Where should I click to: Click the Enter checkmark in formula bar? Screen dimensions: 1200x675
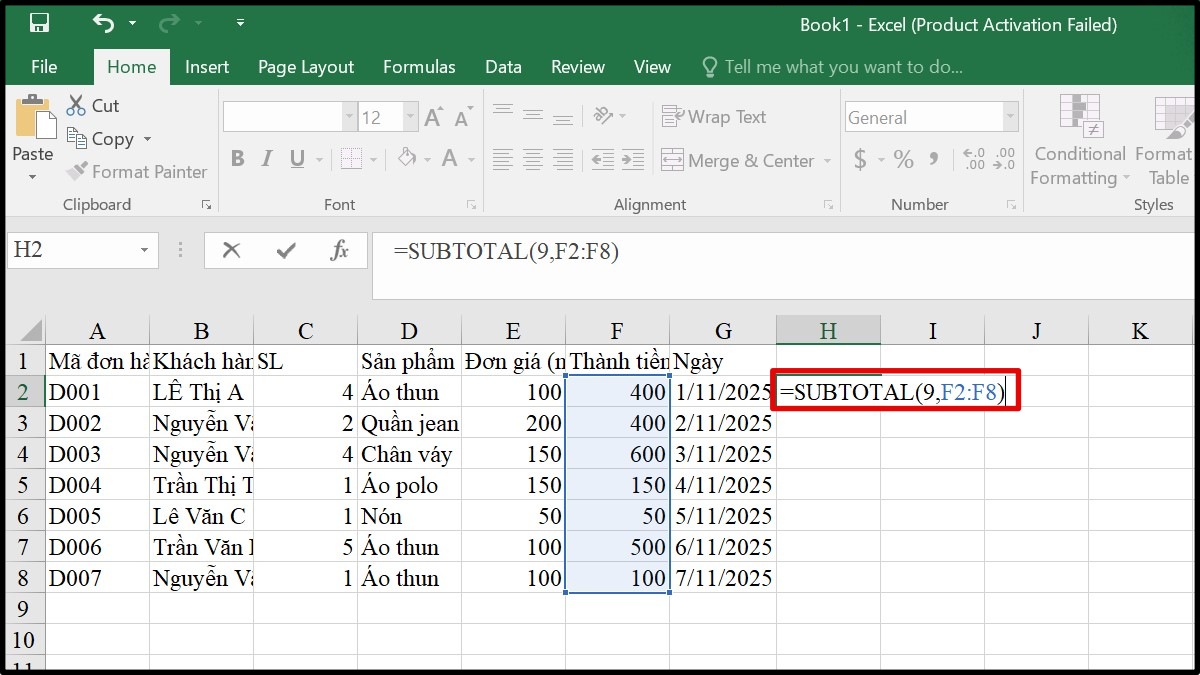(283, 251)
